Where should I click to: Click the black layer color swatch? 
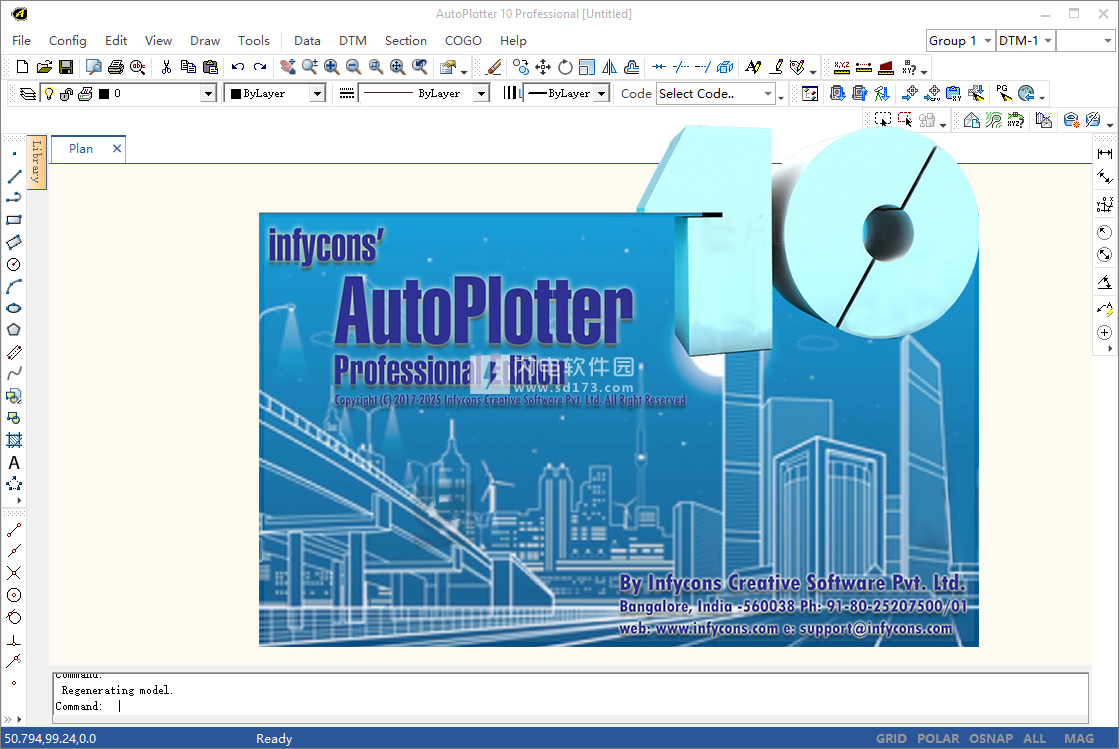pos(103,93)
